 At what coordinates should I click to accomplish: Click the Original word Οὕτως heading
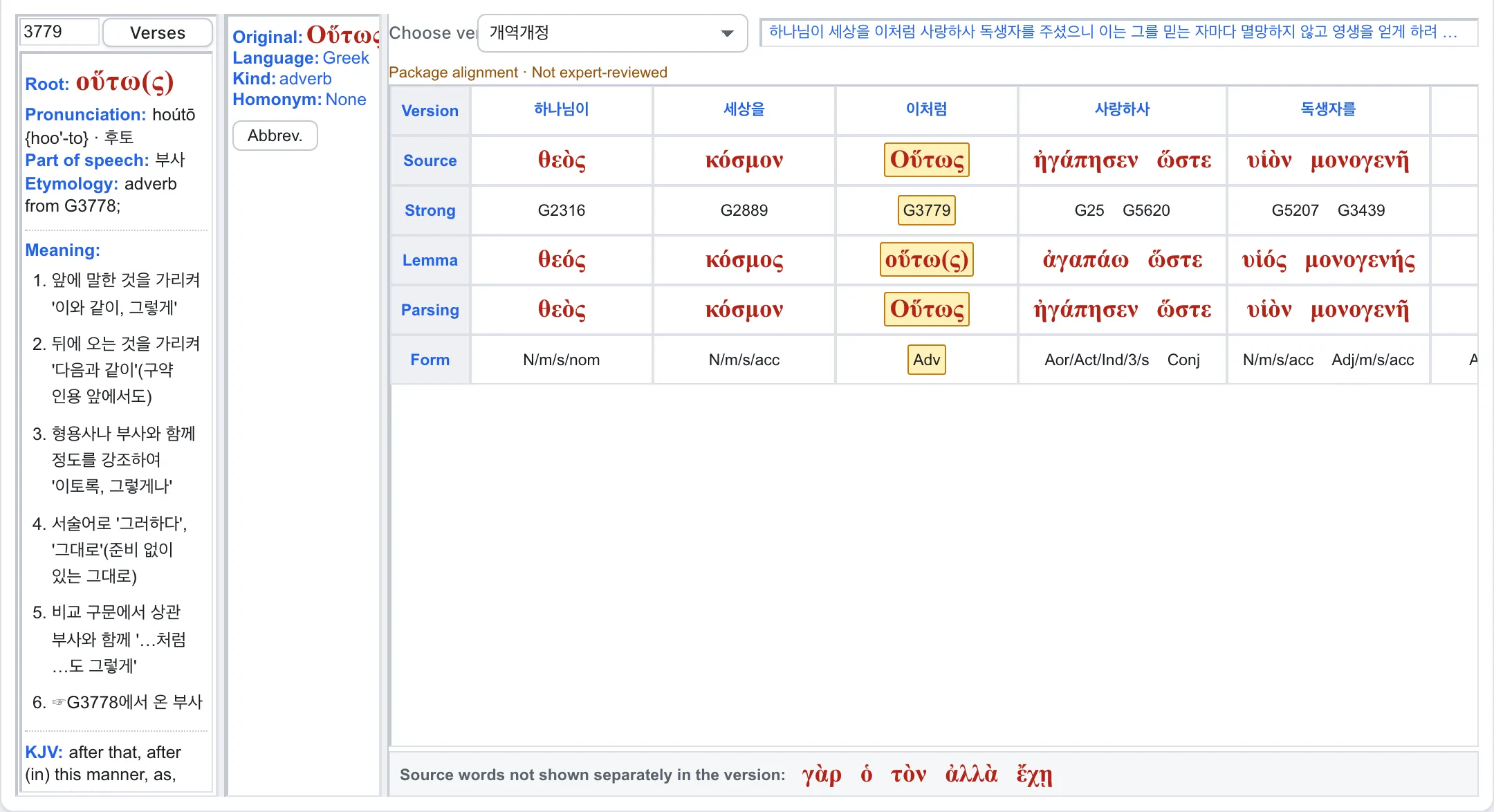(x=343, y=35)
